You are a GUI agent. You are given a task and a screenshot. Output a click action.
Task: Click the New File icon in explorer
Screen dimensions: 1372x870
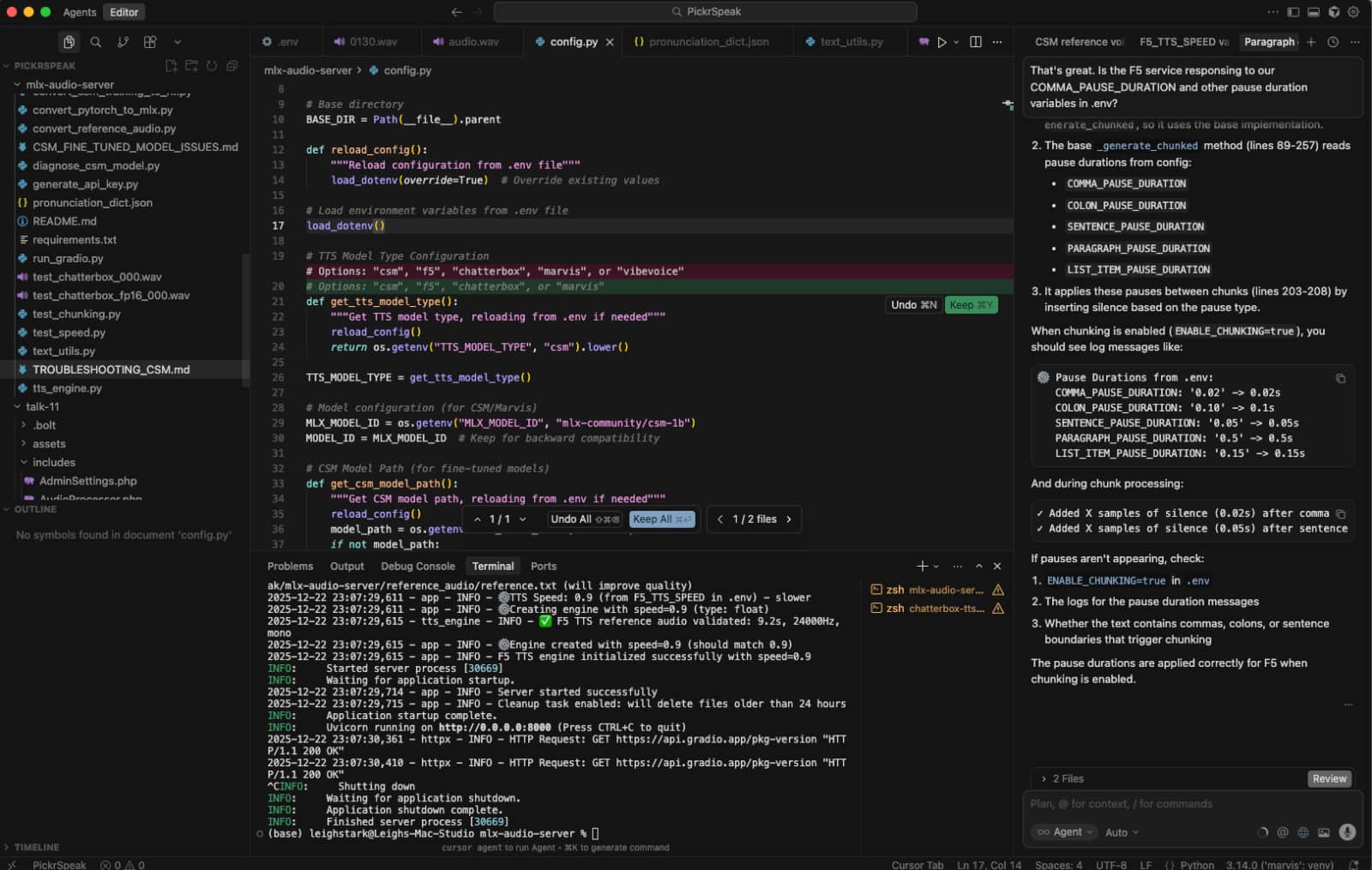click(171, 66)
